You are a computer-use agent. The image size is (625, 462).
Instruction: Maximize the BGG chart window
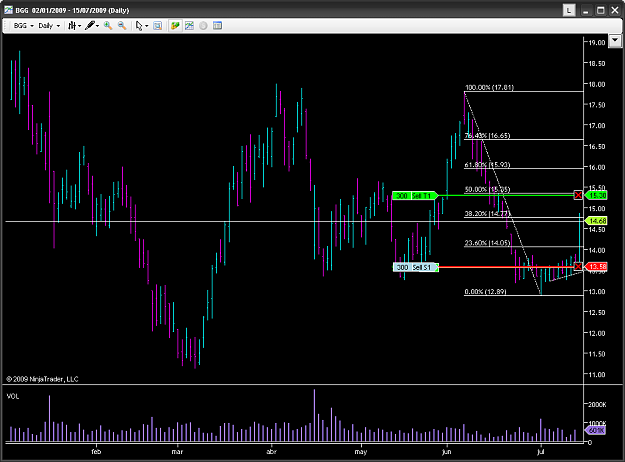[x=600, y=11]
